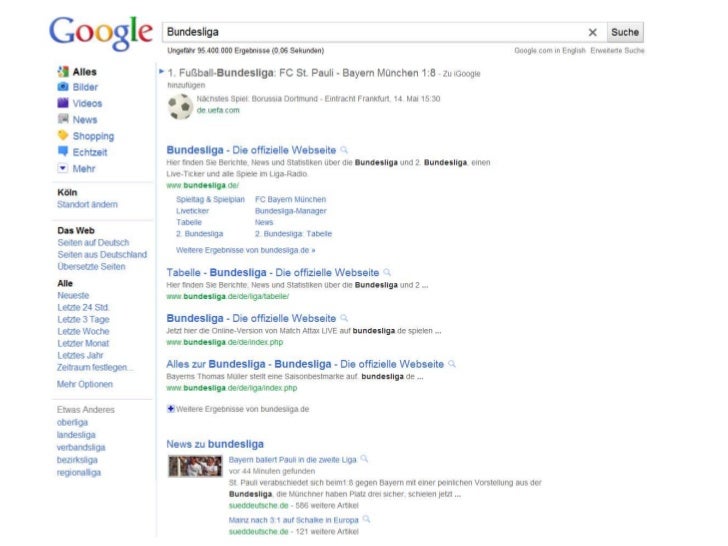Screen dimensions: 728x546
Task: Open FC Bayern München sitelink
Action: [291, 199]
